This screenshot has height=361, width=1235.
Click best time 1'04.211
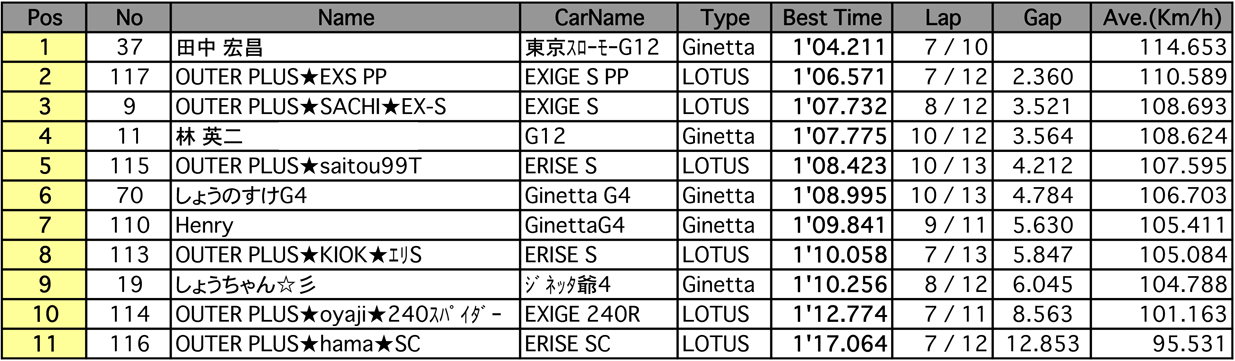pyautogui.click(x=838, y=48)
